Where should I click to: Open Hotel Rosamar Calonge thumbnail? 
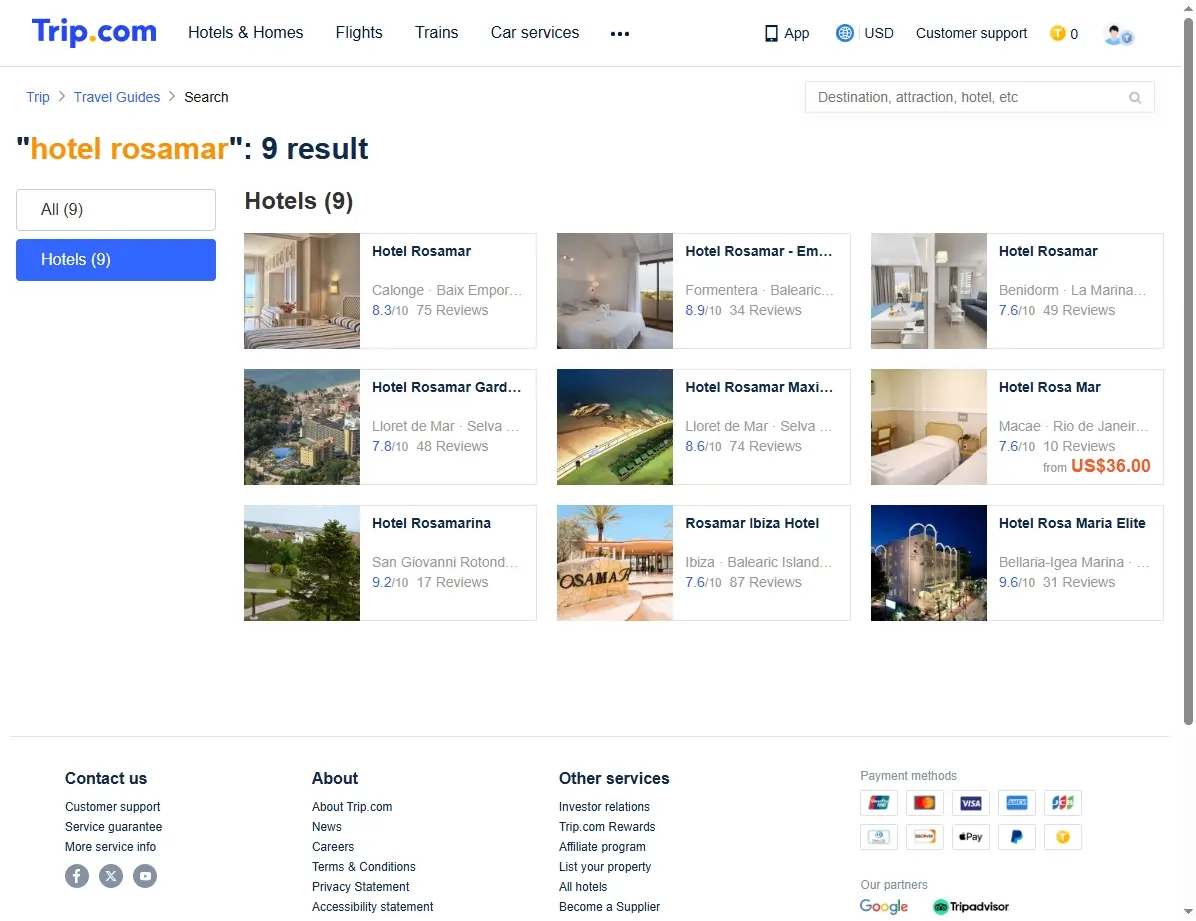[302, 291]
